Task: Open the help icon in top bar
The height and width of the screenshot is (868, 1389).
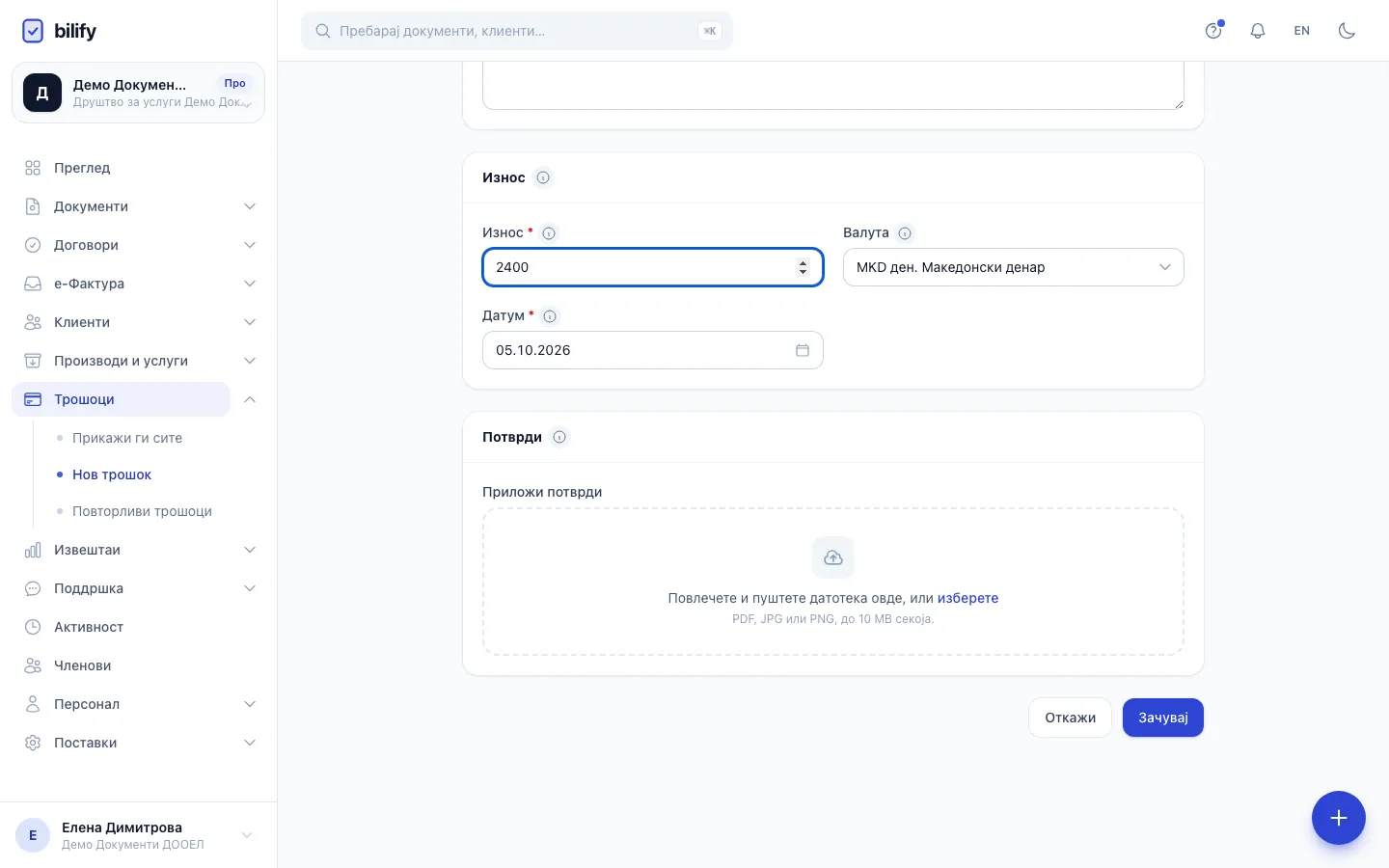Action: pos(1213,31)
